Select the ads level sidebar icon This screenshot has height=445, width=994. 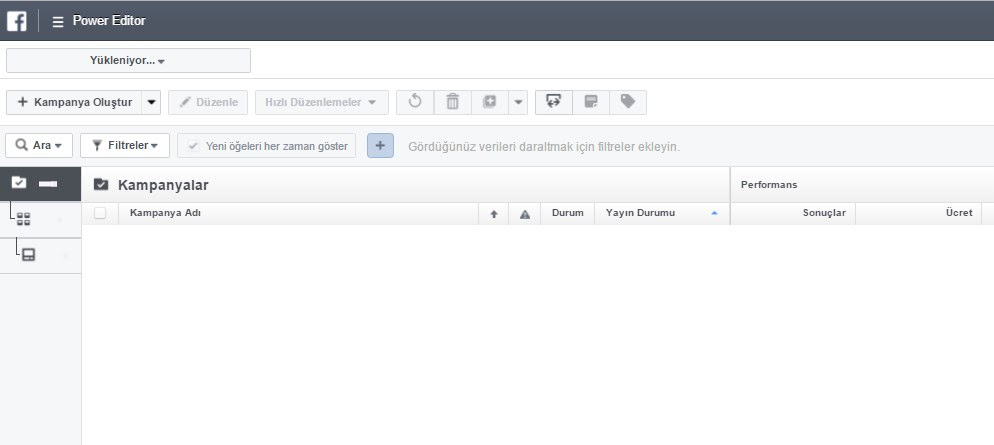tap(29, 255)
